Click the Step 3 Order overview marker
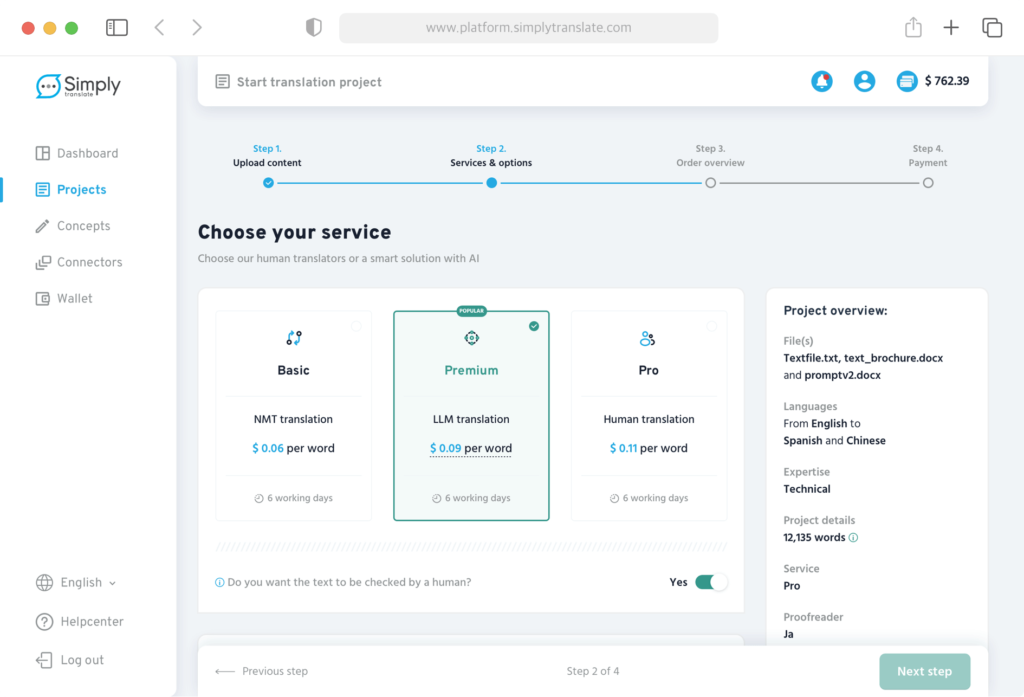The image size is (1024, 697). pyautogui.click(x=710, y=183)
